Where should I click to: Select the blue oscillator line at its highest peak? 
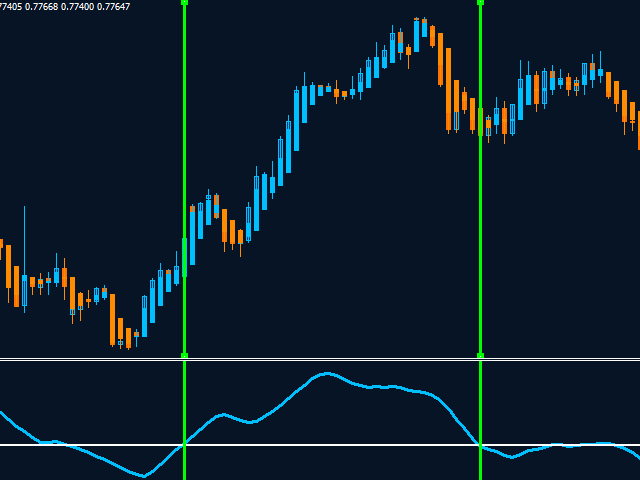click(327, 373)
